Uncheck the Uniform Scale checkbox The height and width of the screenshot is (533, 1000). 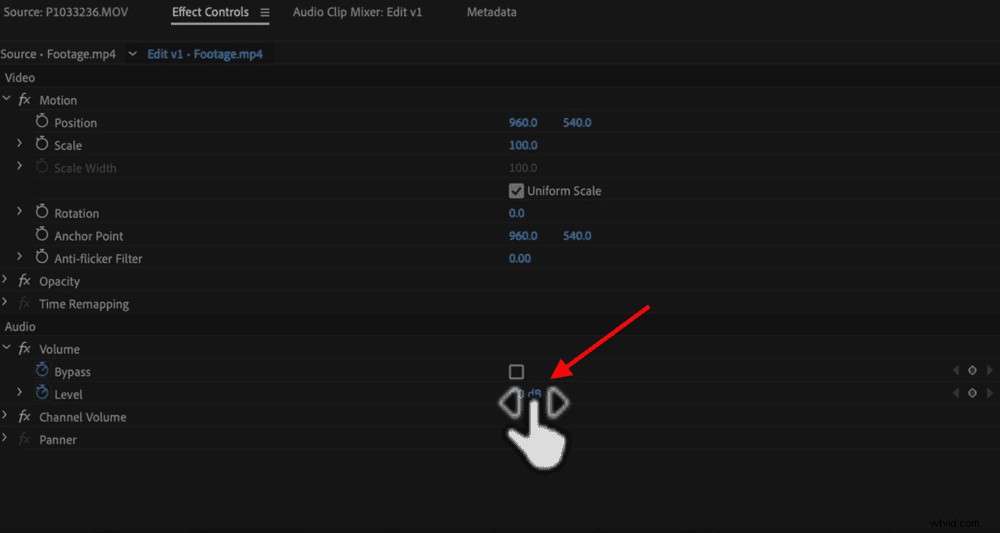(516, 191)
